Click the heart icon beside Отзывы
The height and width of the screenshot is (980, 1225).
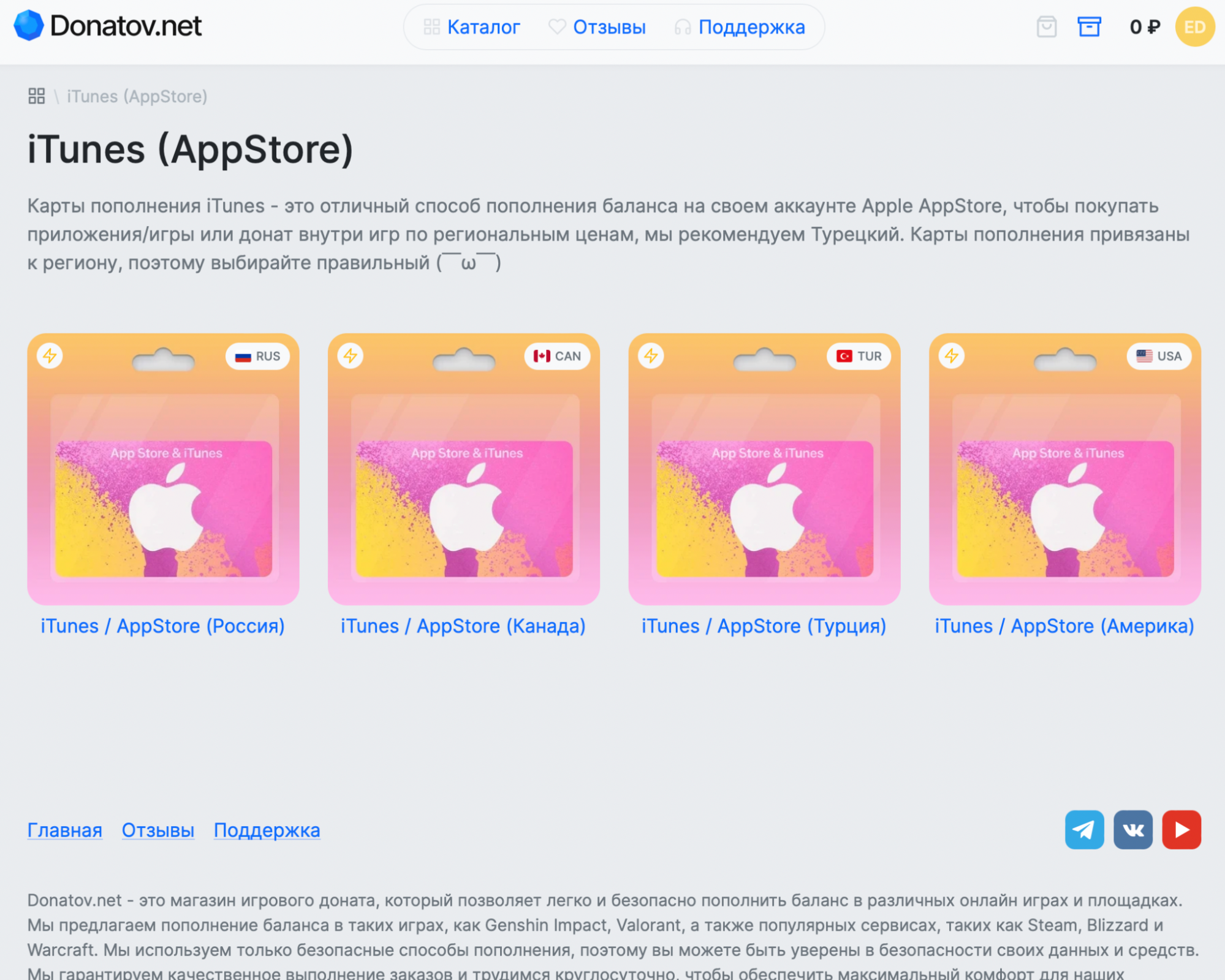pos(557,27)
